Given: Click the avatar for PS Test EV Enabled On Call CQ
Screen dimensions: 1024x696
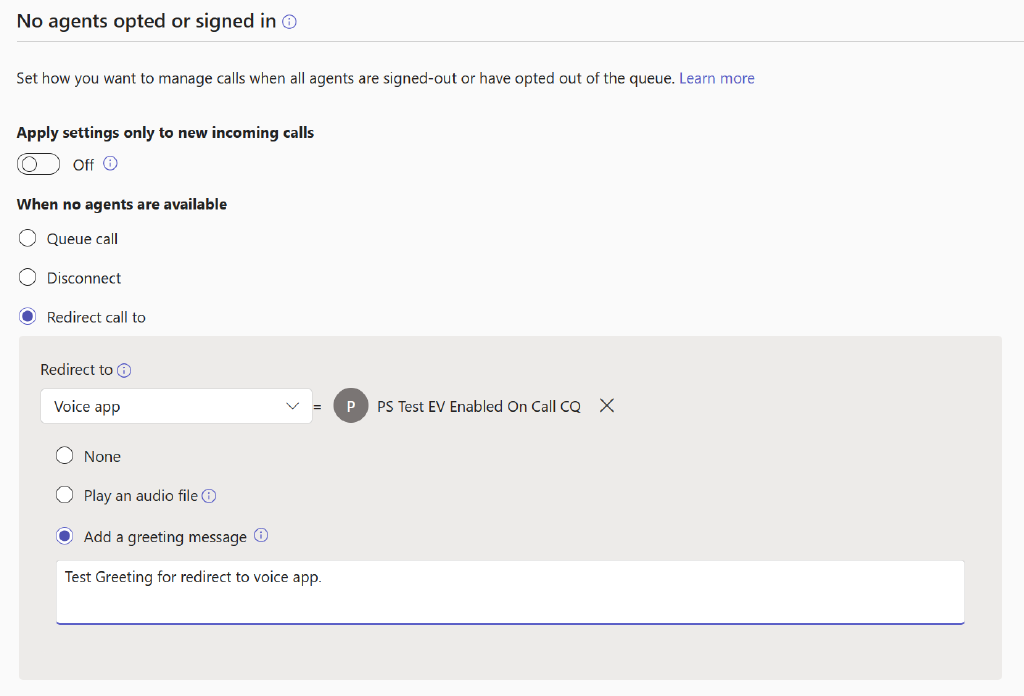Looking at the screenshot, I should [x=351, y=406].
